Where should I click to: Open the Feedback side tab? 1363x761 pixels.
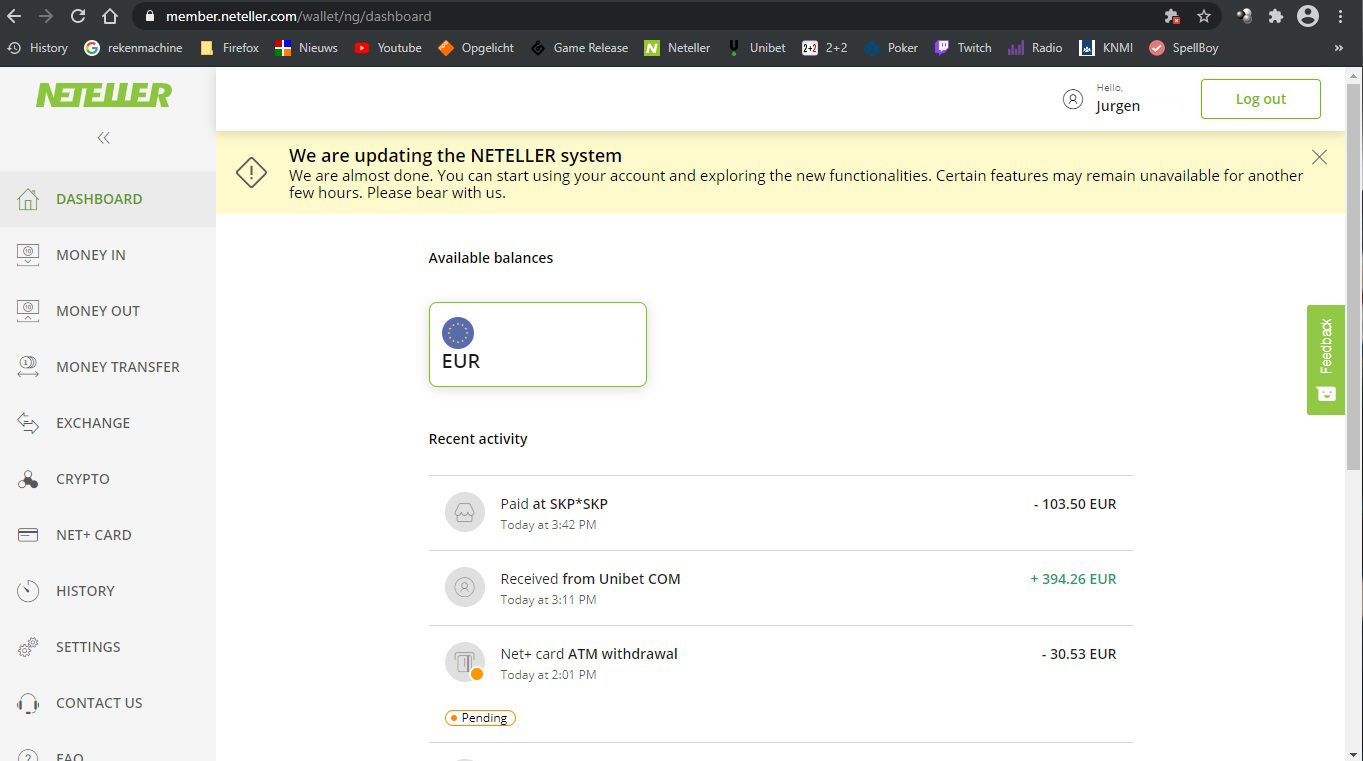(x=1326, y=360)
